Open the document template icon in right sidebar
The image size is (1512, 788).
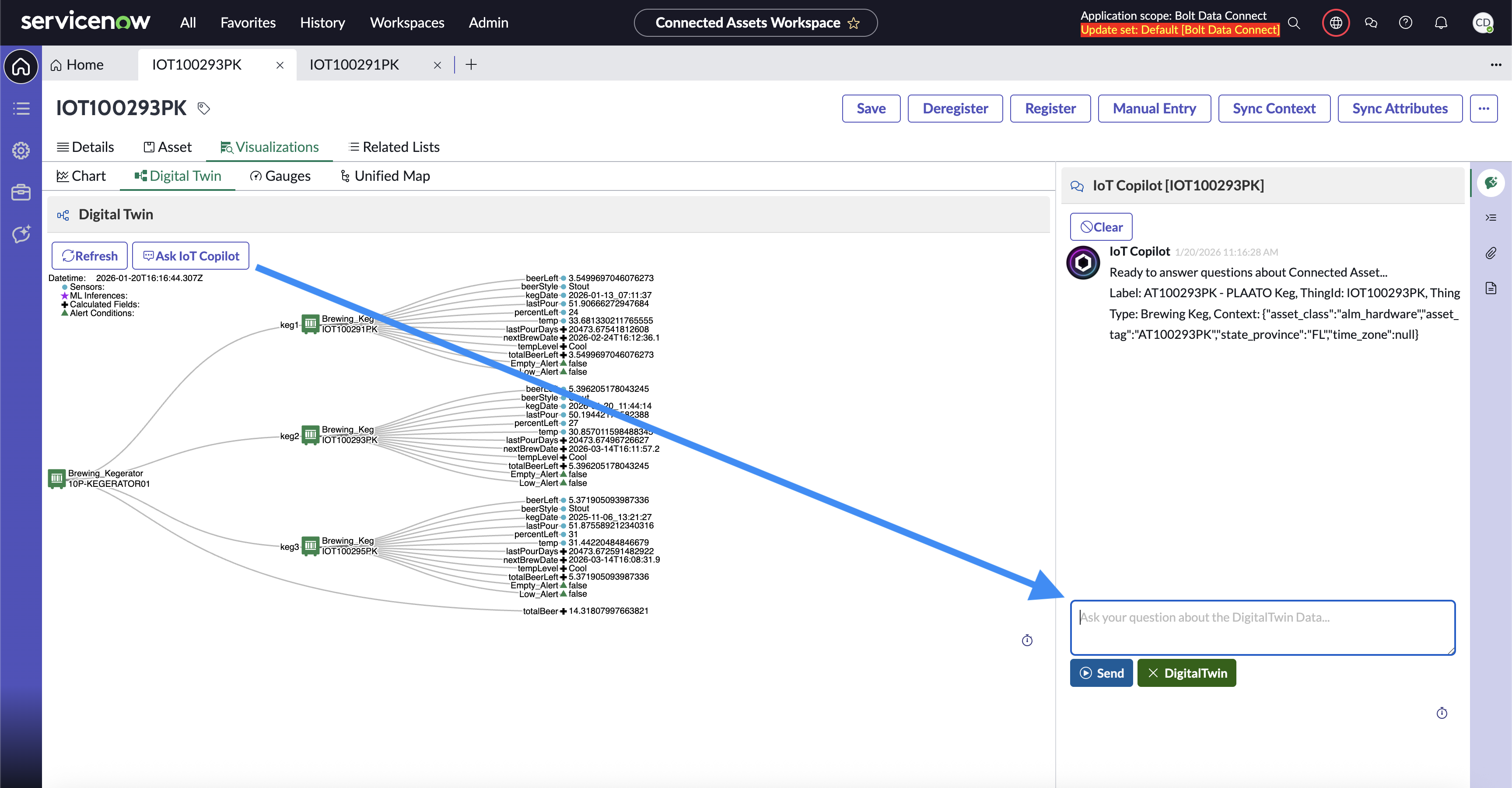tap(1491, 288)
